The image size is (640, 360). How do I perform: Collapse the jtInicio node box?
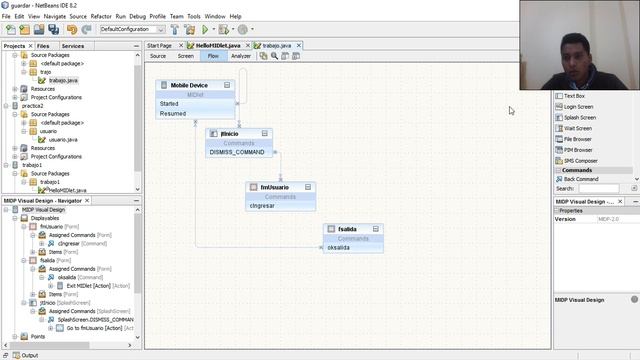click(264, 133)
